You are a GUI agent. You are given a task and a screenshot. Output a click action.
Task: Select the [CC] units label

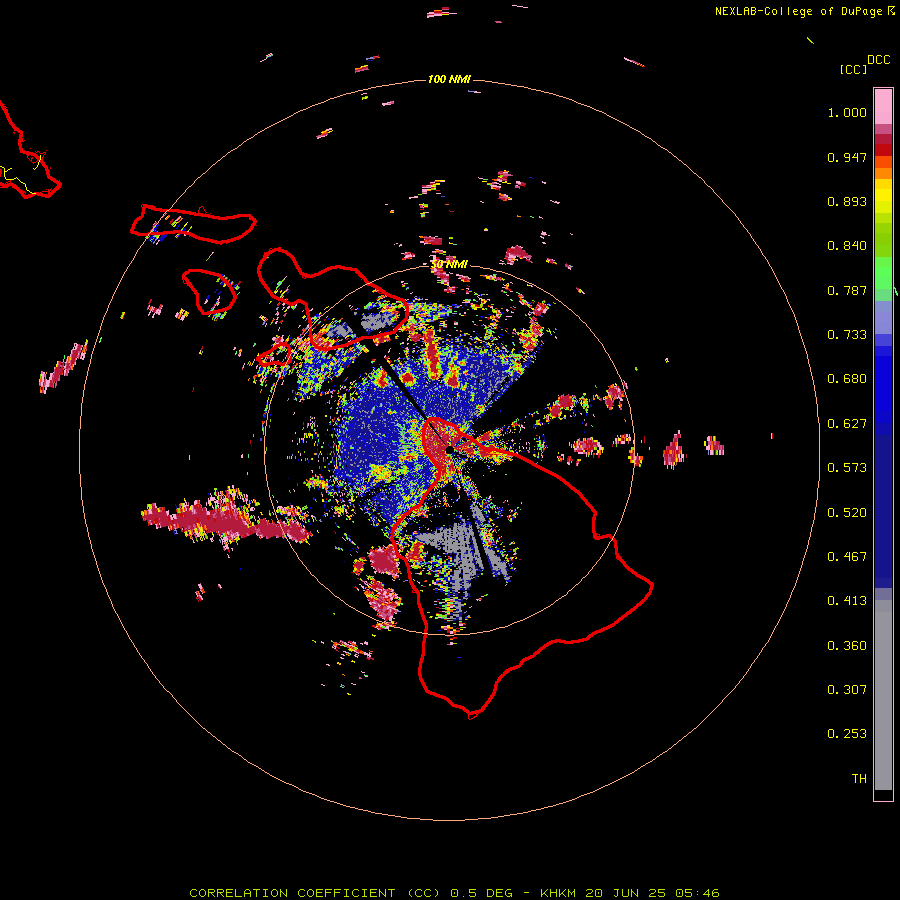pyautogui.click(x=853, y=69)
